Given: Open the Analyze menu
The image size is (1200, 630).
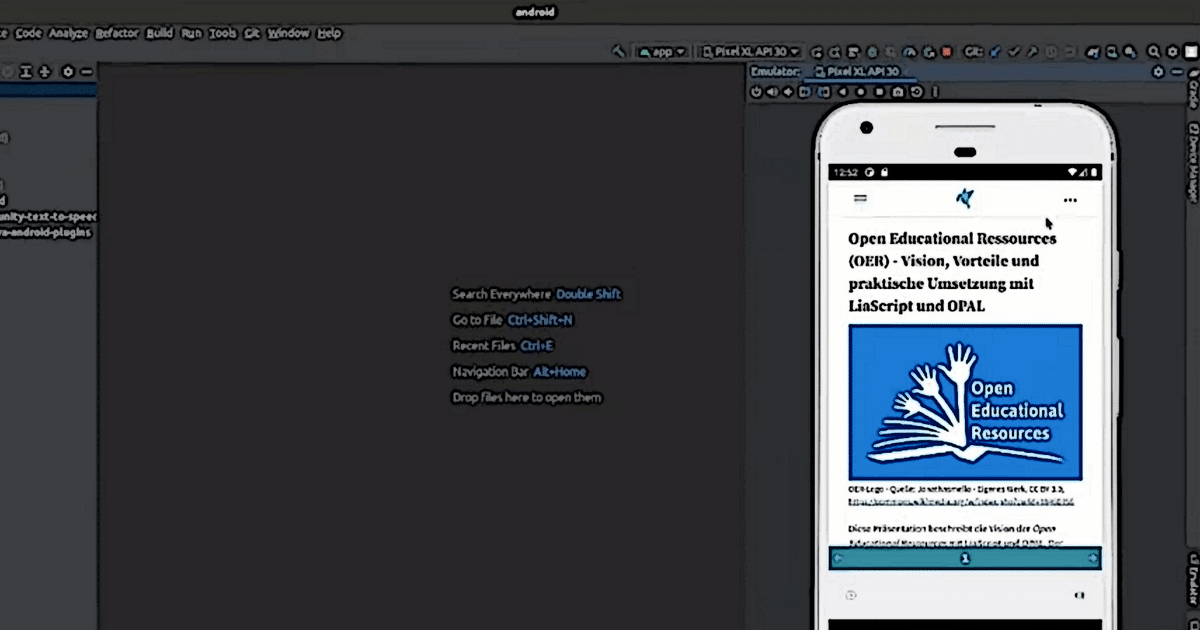Looking at the screenshot, I should coord(69,33).
